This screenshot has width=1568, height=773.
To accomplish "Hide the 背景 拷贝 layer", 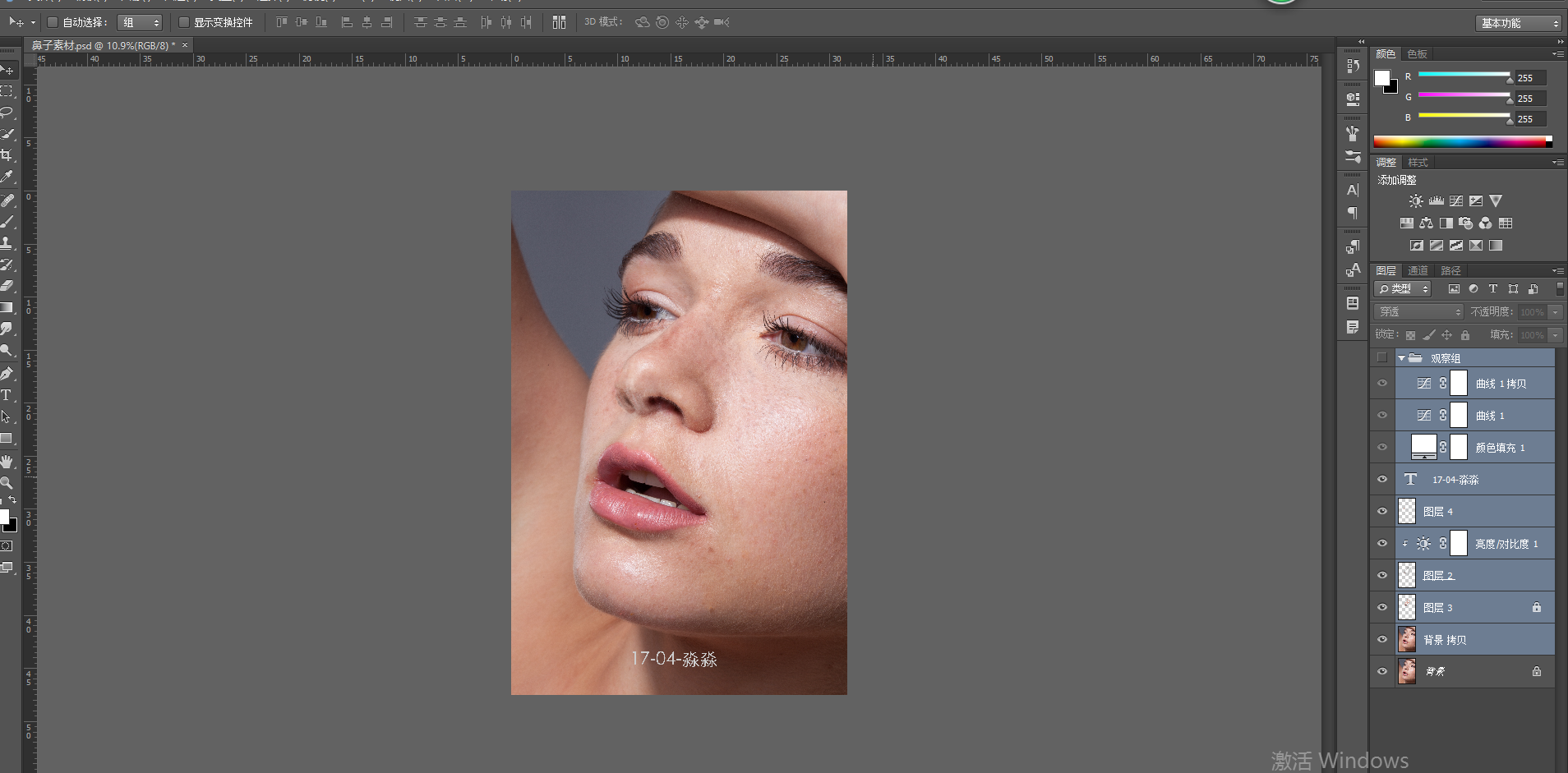I will [1382, 640].
